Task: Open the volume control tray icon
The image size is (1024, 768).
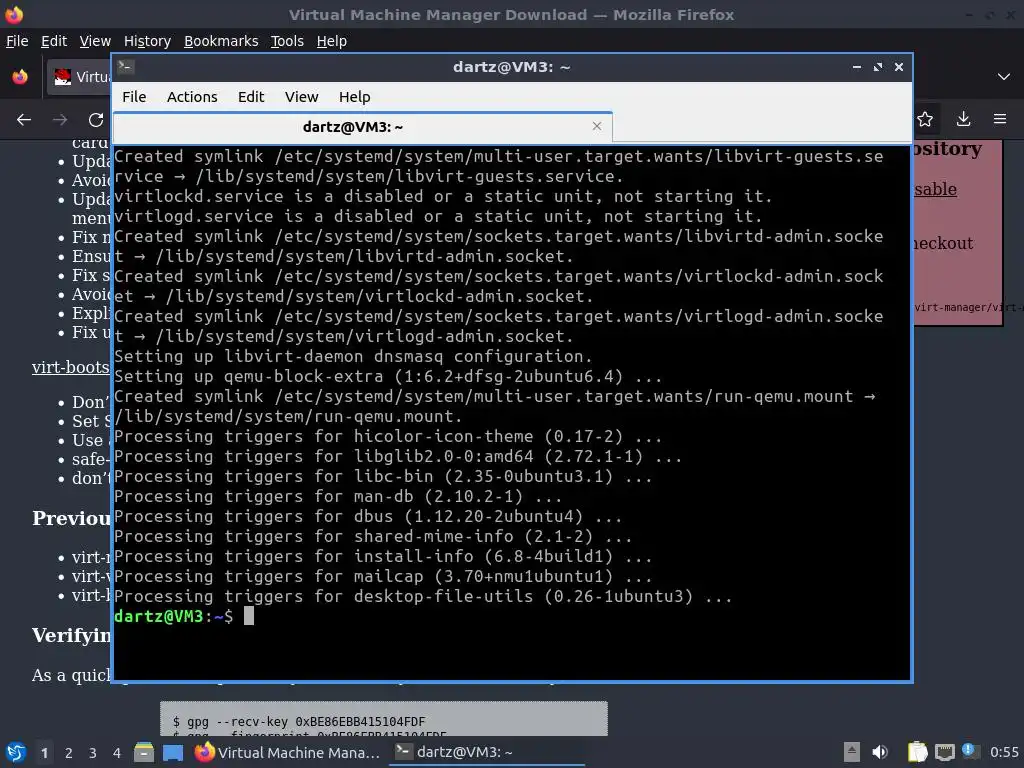Action: tap(880, 752)
